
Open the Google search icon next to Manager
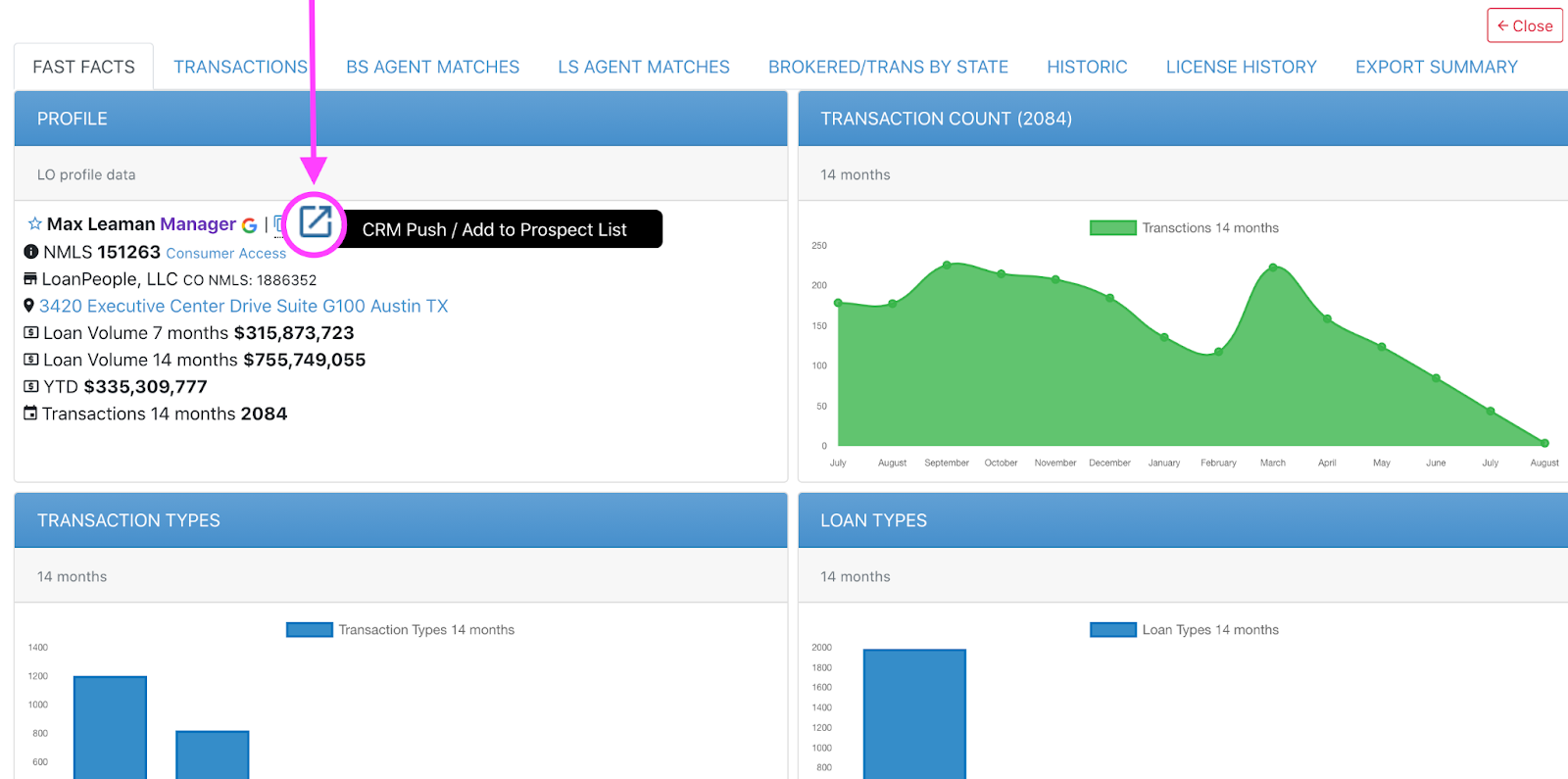(250, 225)
